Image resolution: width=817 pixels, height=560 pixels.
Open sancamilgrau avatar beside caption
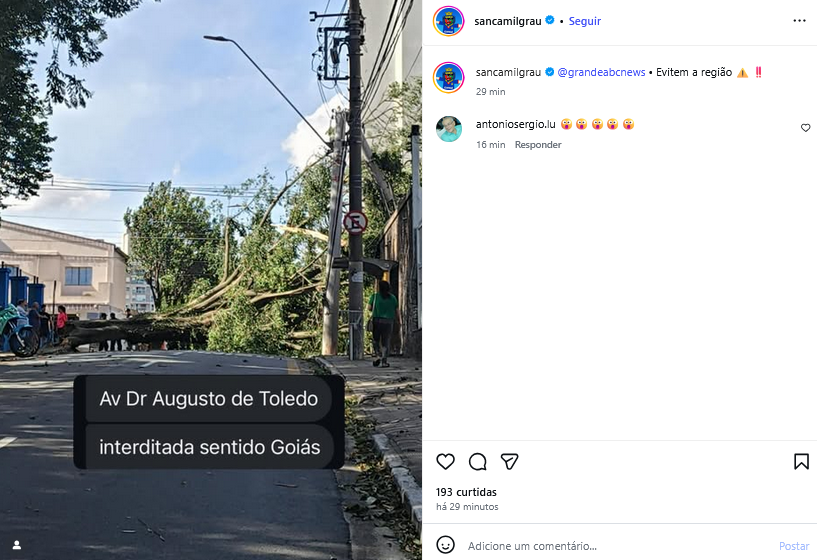tap(449, 78)
